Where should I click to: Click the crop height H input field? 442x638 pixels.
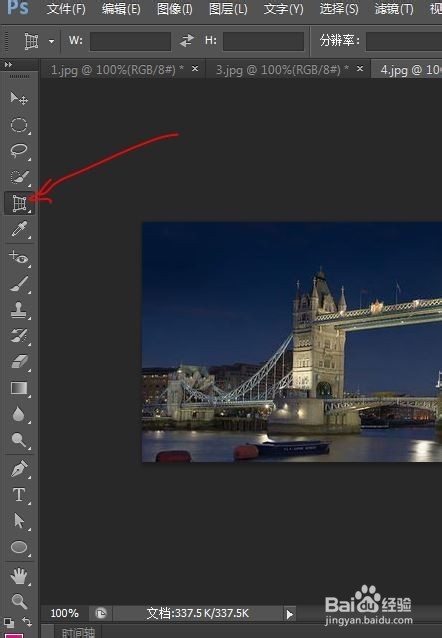pyautogui.click(x=263, y=41)
